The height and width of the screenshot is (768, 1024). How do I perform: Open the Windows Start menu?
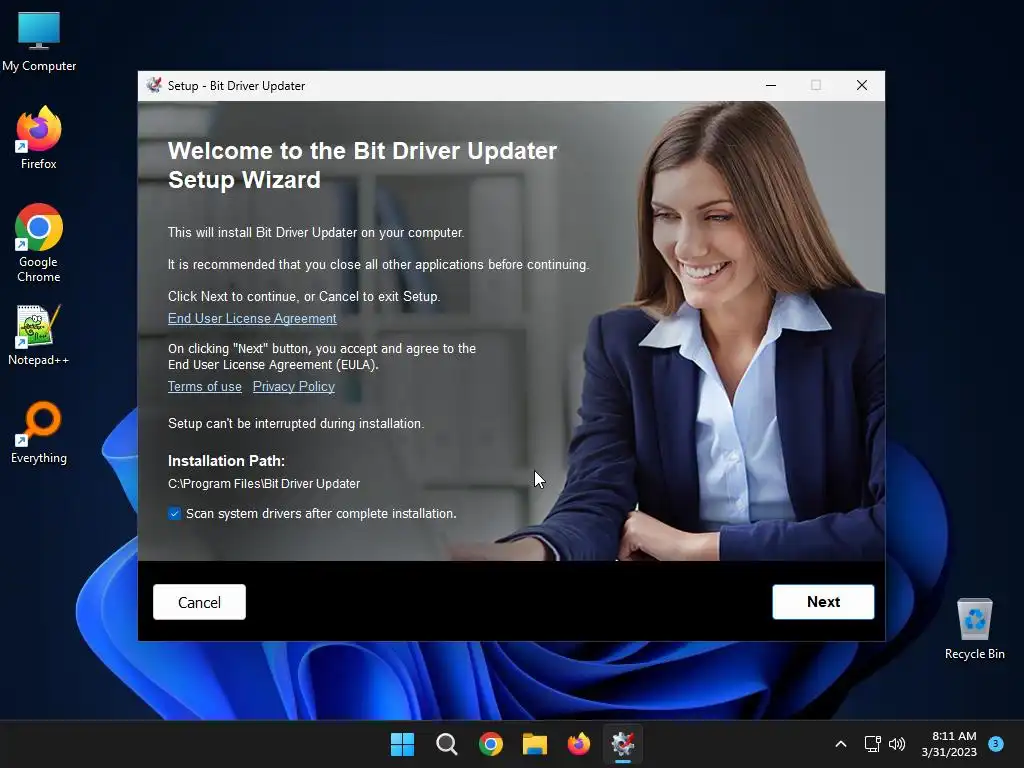pyautogui.click(x=402, y=744)
